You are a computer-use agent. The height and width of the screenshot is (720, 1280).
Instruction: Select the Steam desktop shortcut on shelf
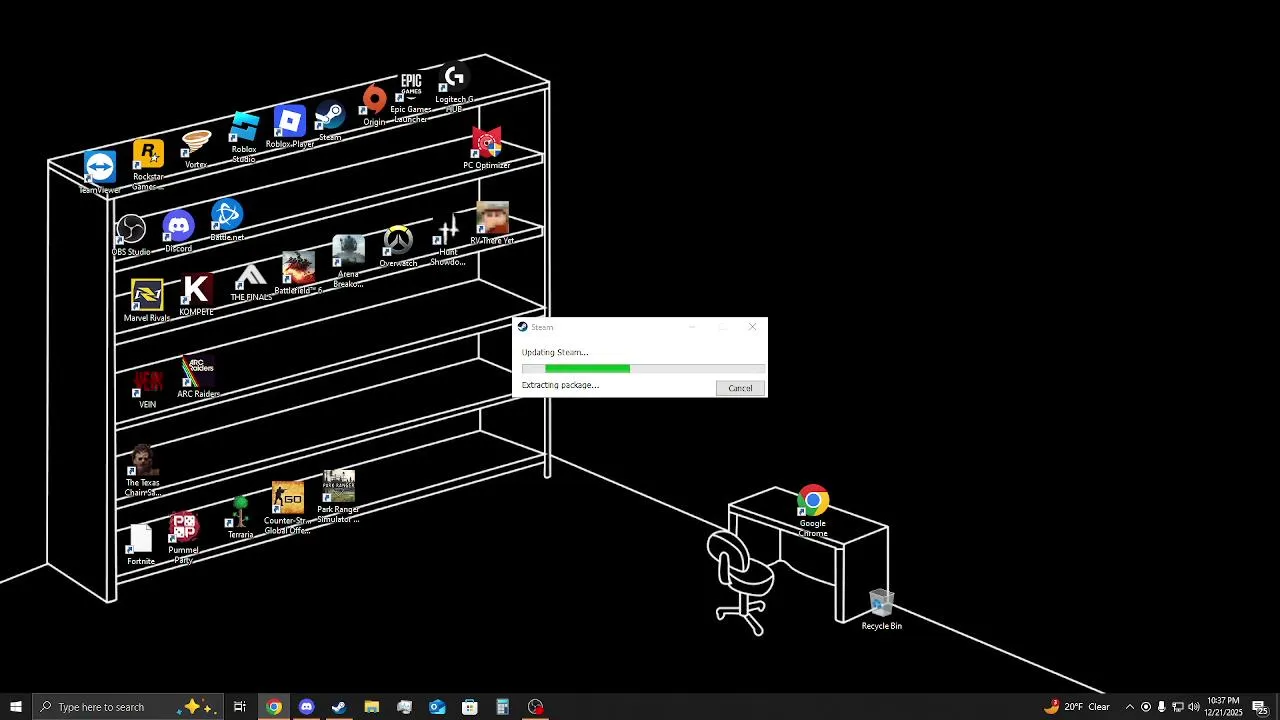[329, 121]
